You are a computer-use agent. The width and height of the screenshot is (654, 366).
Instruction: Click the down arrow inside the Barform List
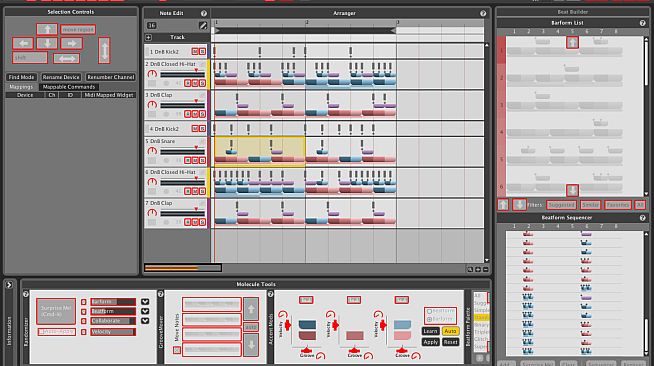point(572,190)
